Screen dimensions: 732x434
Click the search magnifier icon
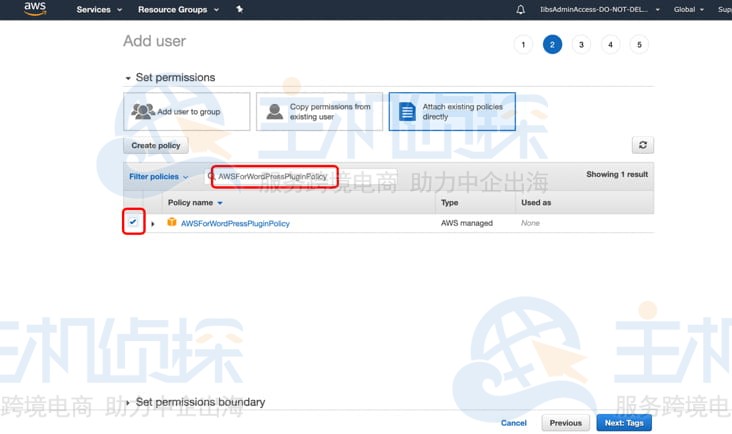(211, 176)
